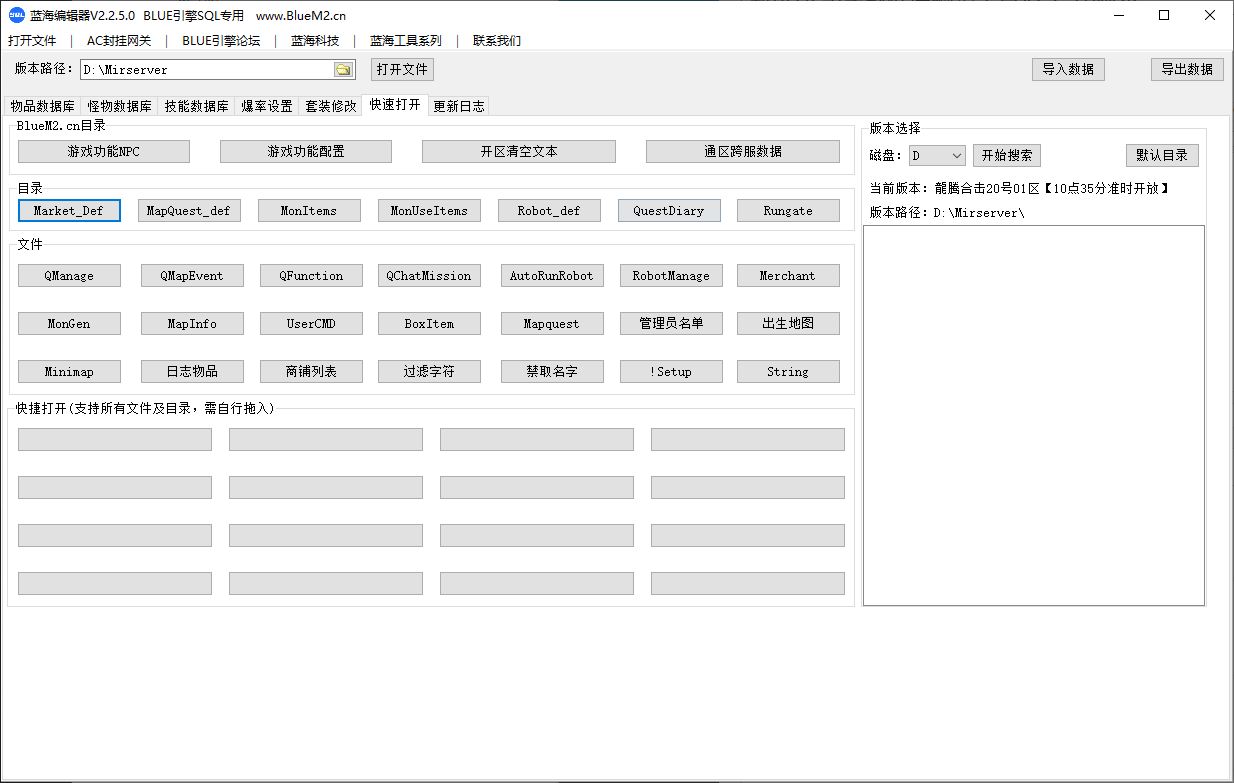Open the MonGen file
This screenshot has width=1234, height=783.
(69, 323)
